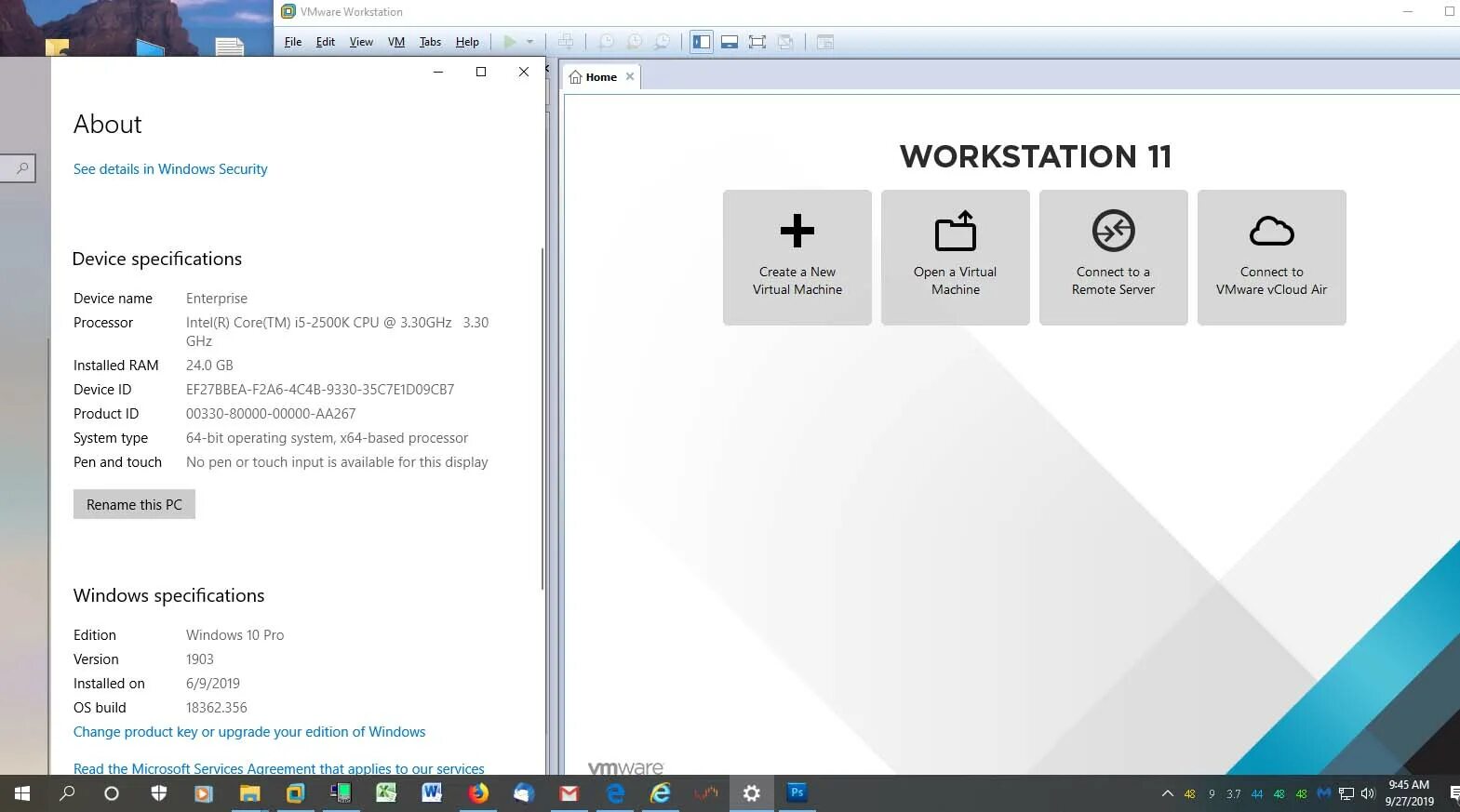This screenshot has height=812, width=1460.
Task: Open the VM menu
Action: pyautogui.click(x=396, y=42)
